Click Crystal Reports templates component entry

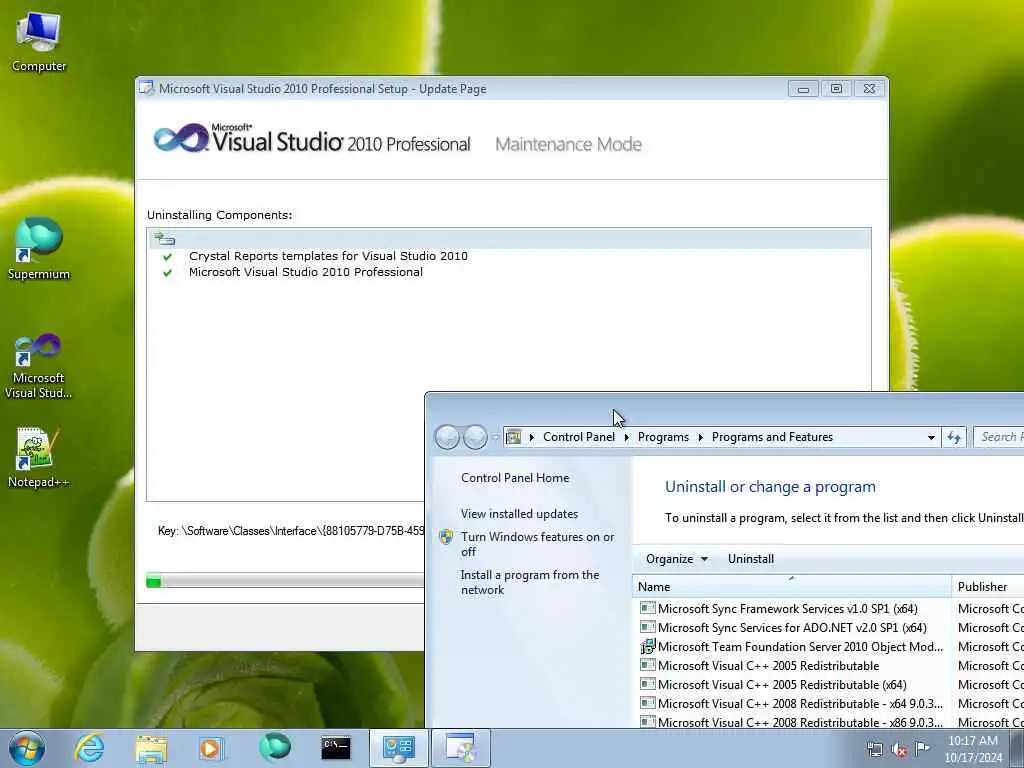point(328,256)
